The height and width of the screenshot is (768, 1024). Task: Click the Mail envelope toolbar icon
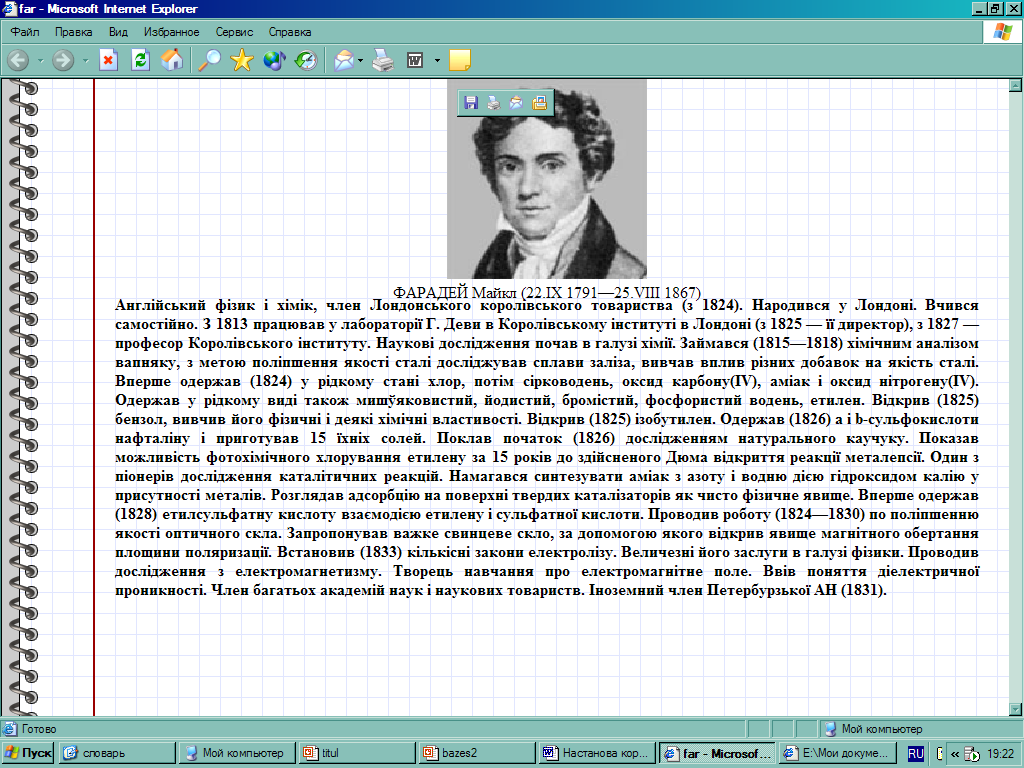click(x=344, y=61)
